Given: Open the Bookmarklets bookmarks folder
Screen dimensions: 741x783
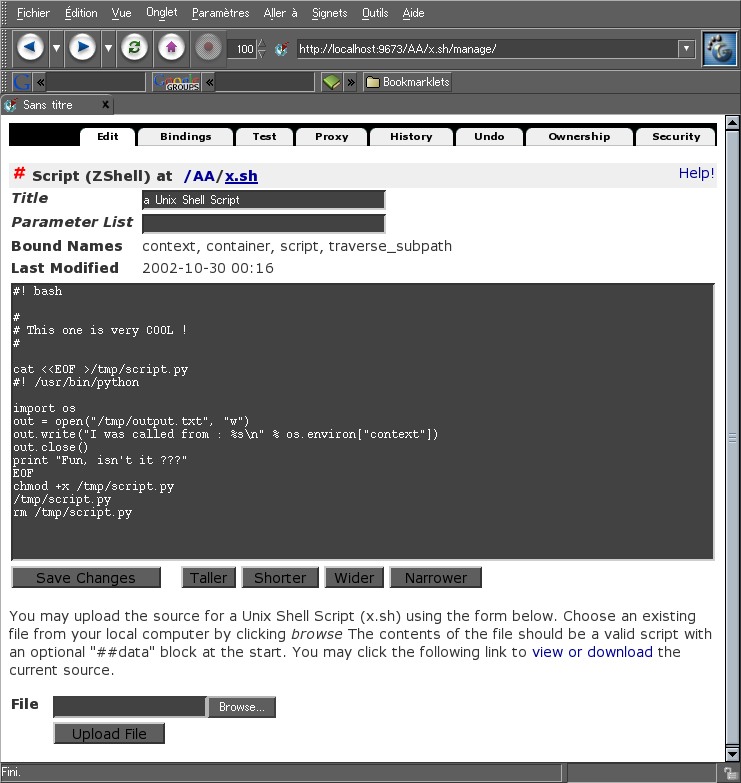Looking at the screenshot, I should (x=407, y=82).
